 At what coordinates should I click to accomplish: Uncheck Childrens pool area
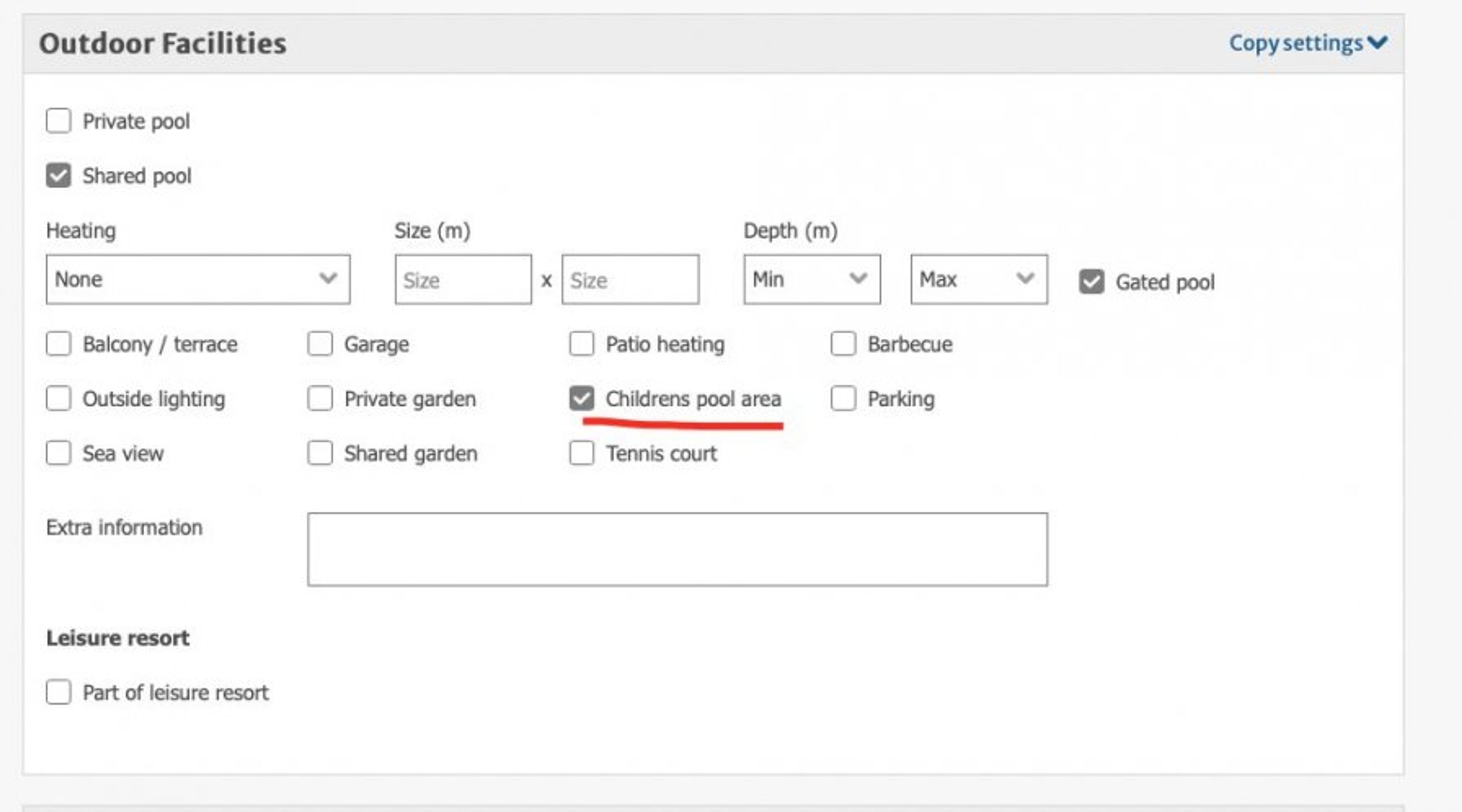click(x=581, y=398)
